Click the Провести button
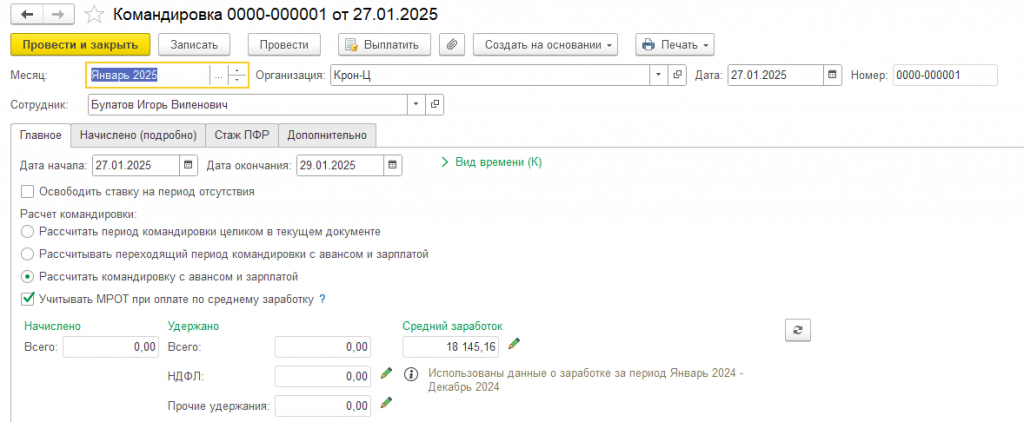 [284, 44]
